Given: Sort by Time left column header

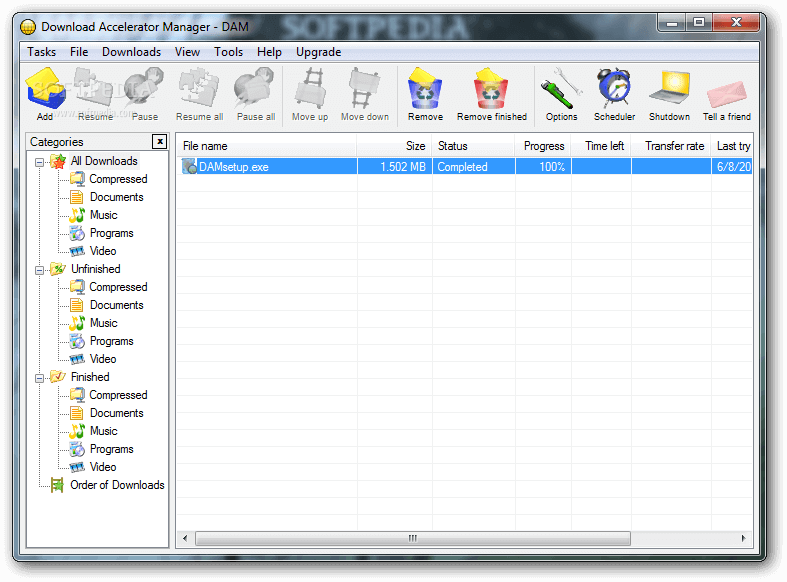Looking at the screenshot, I should (601, 146).
